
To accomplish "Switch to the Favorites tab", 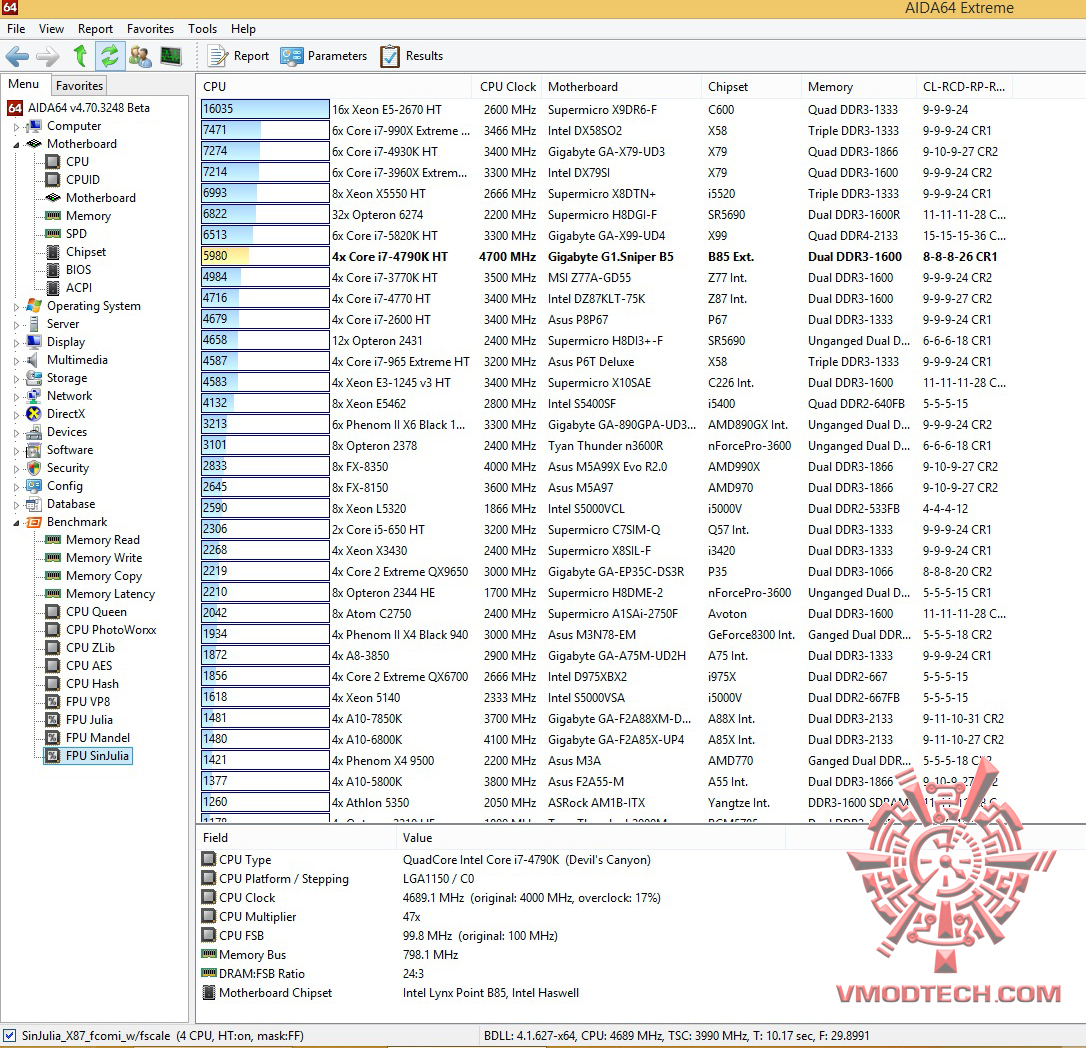I will click(x=79, y=85).
